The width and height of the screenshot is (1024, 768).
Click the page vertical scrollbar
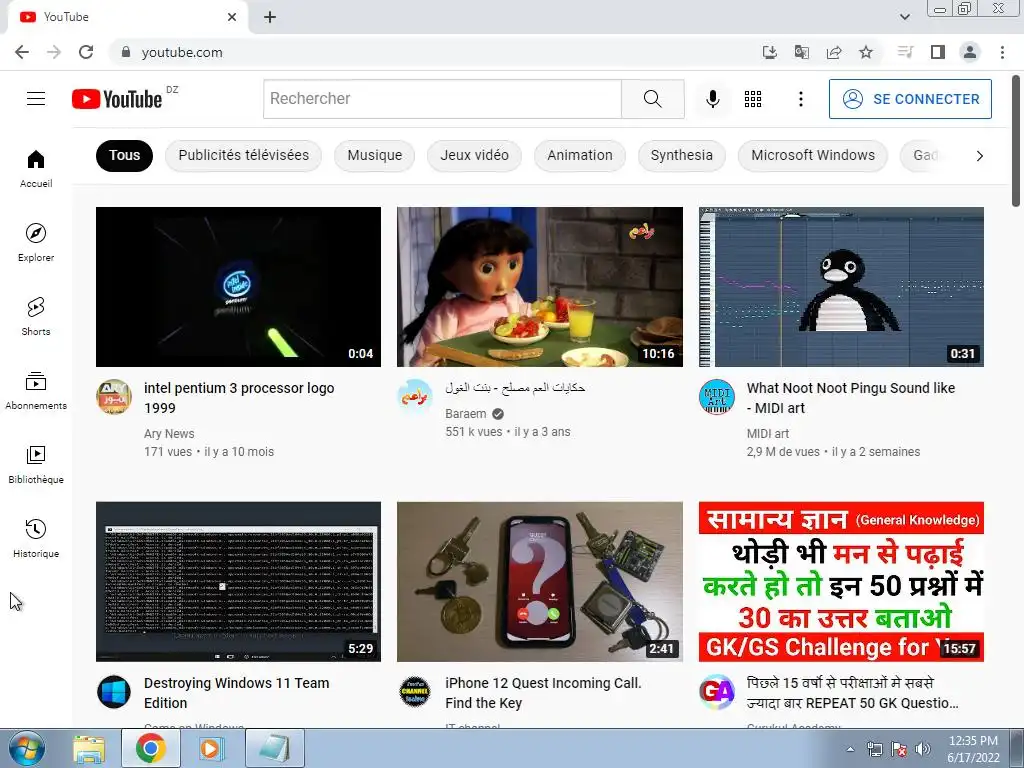point(1016,140)
